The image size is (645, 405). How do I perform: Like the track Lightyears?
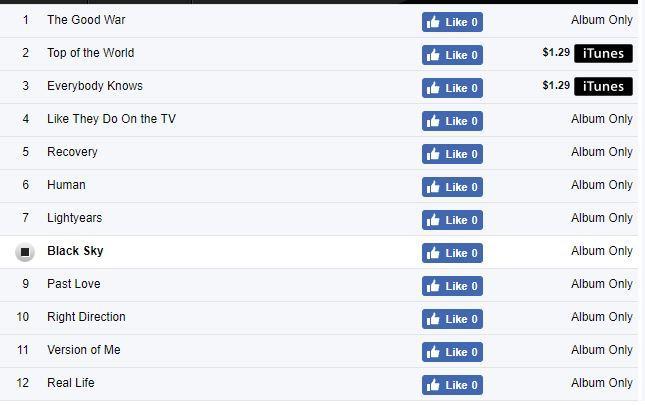point(452,220)
